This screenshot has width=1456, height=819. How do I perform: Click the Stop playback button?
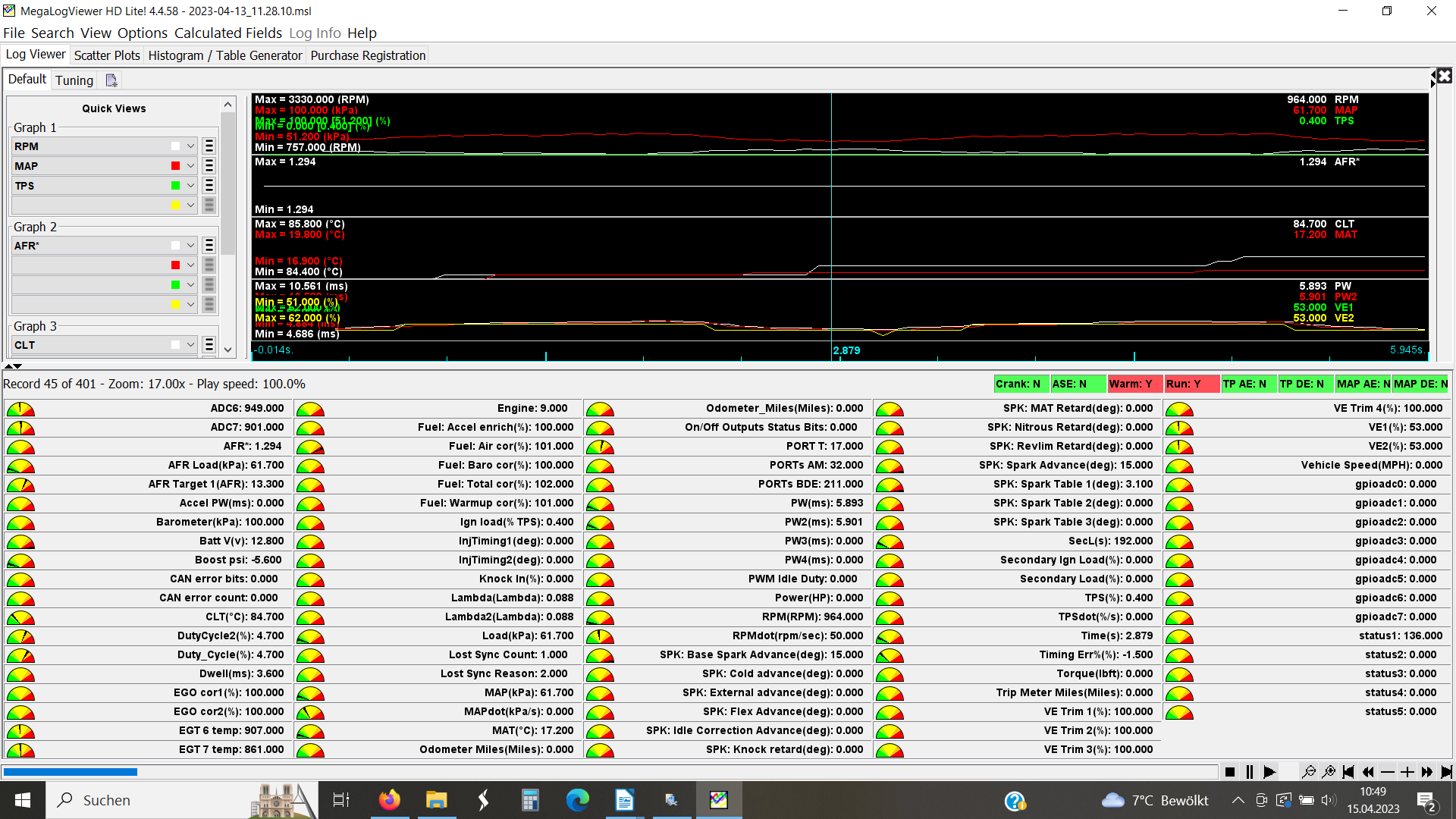tap(1230, 772)
